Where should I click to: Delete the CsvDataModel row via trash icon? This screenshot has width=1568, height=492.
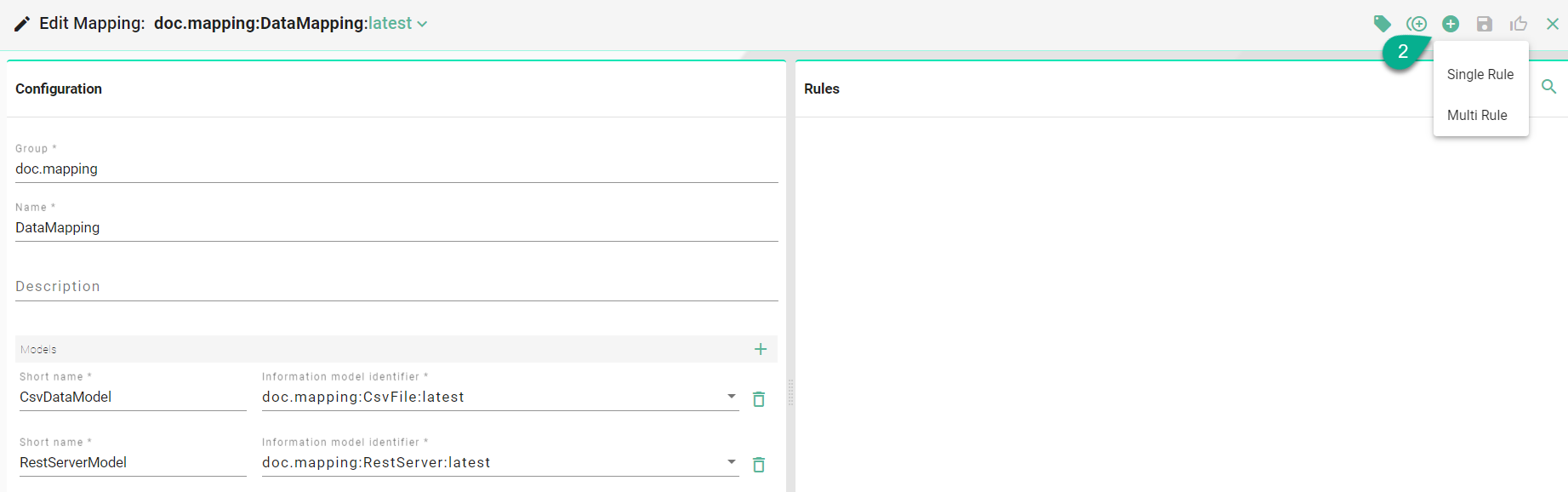point(759,399)
